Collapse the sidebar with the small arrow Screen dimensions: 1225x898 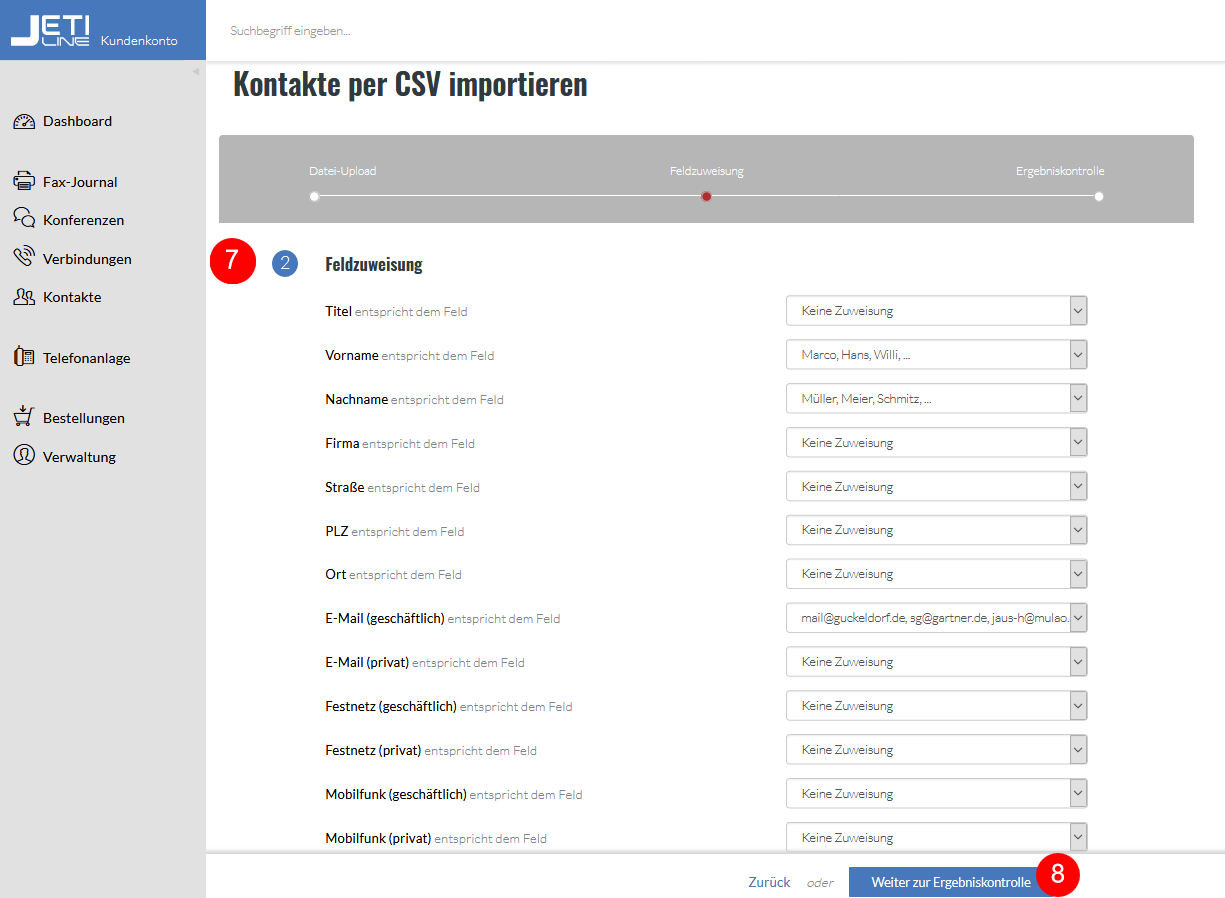[196, 71]
